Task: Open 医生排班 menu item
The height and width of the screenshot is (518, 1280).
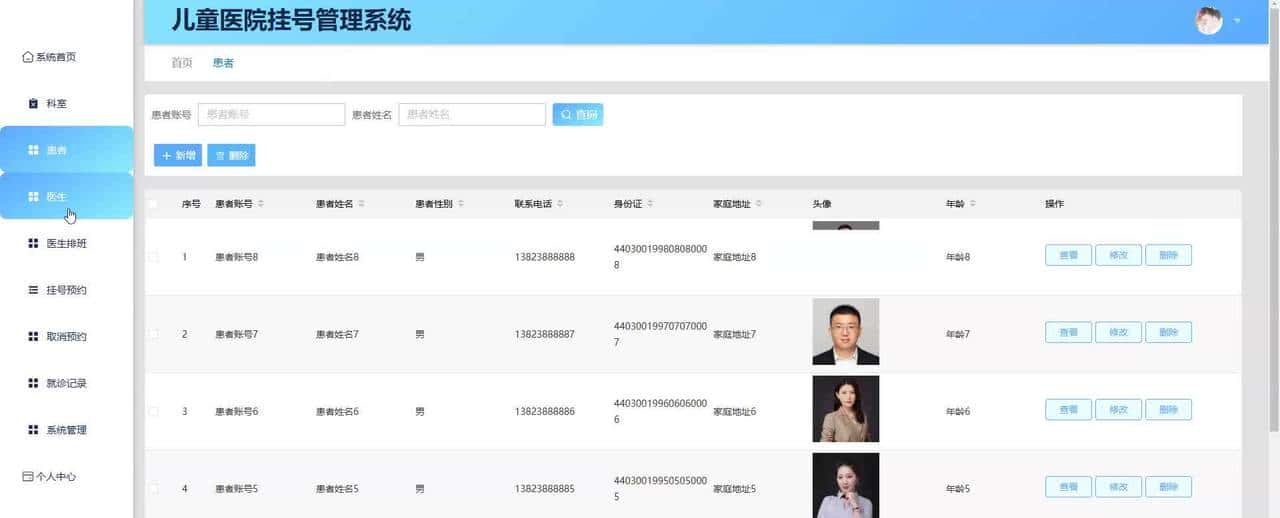Action: 66,243
